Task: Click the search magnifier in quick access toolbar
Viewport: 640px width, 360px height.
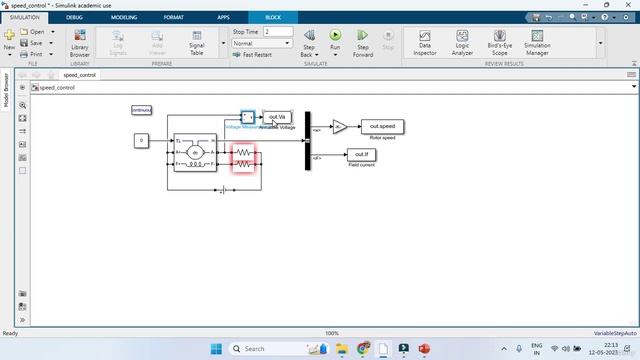Action: point(572,17)
